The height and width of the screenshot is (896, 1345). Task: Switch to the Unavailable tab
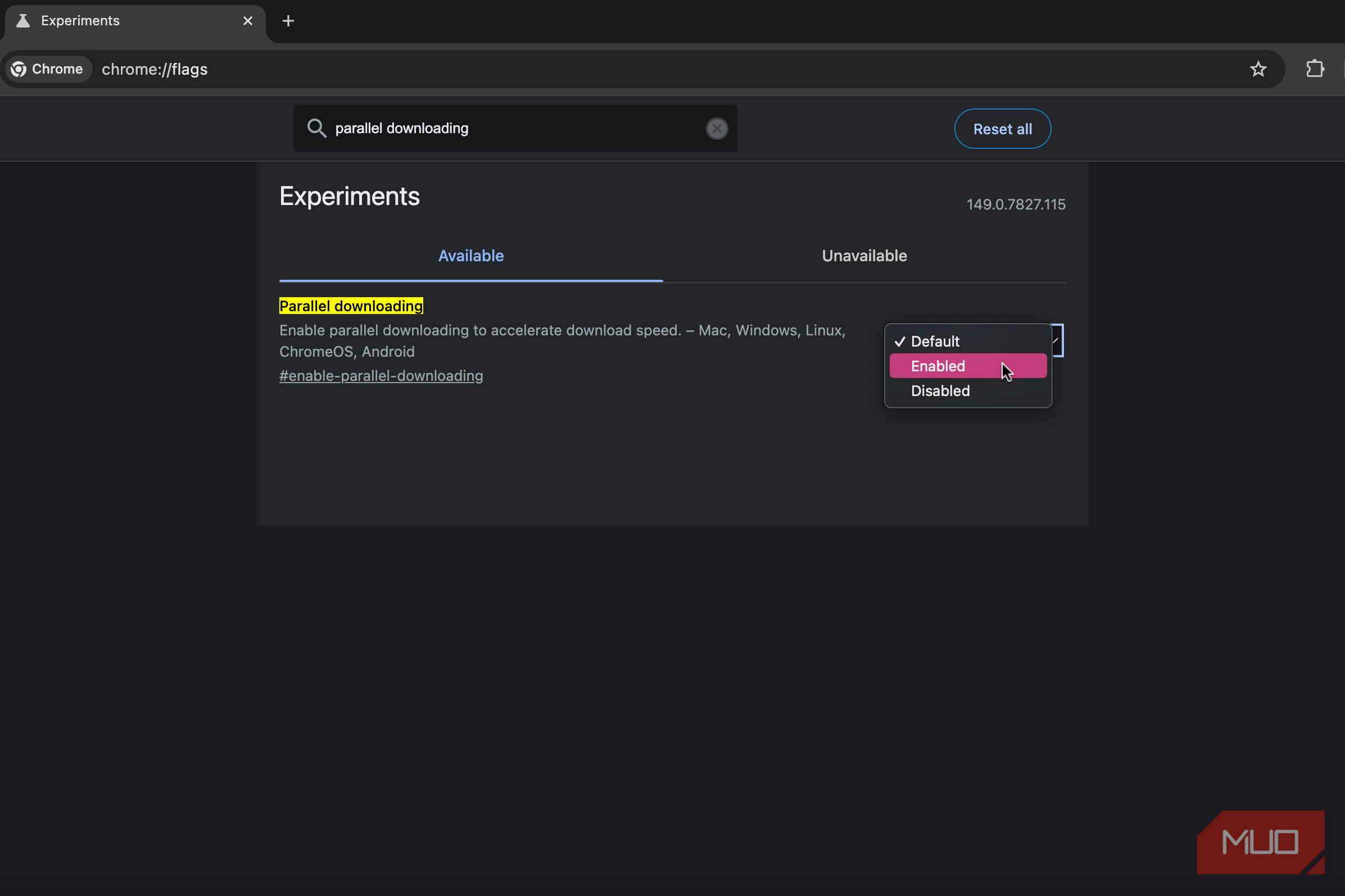(864, 256)
